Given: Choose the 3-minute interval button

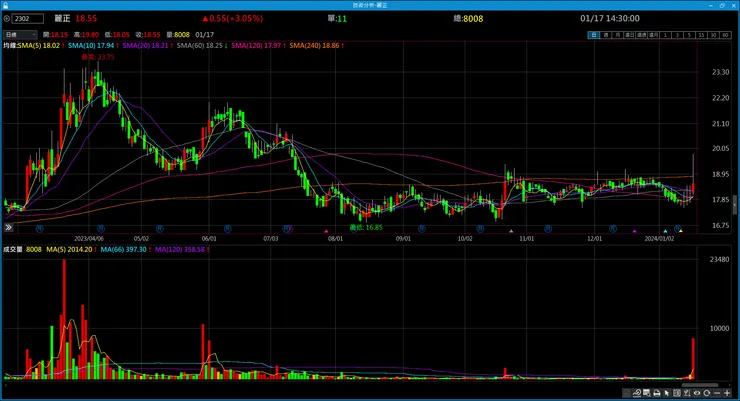Looking at the screenshot, I should (x=677, y=35).
